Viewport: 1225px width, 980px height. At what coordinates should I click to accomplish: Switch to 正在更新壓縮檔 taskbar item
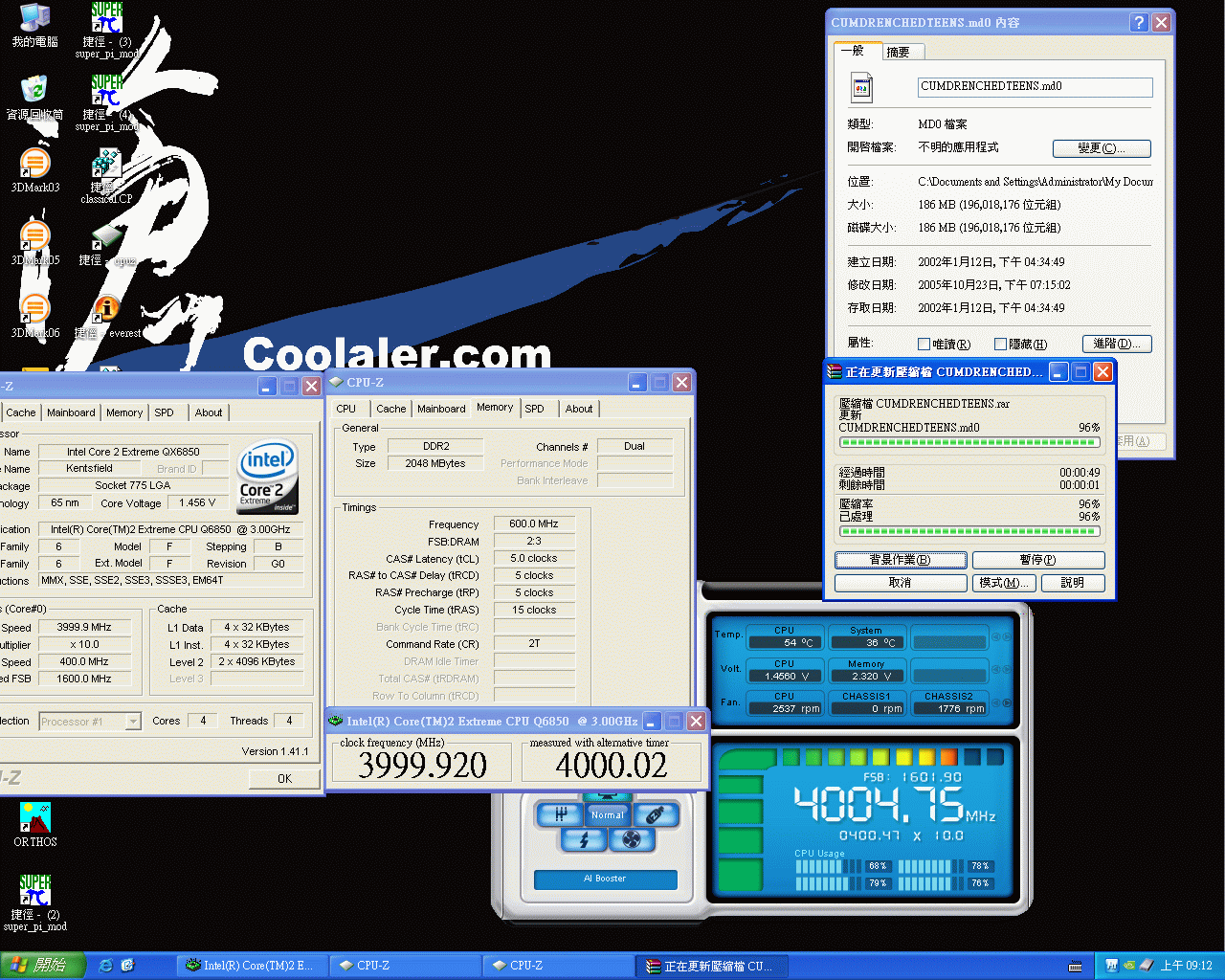coord(710,966)
